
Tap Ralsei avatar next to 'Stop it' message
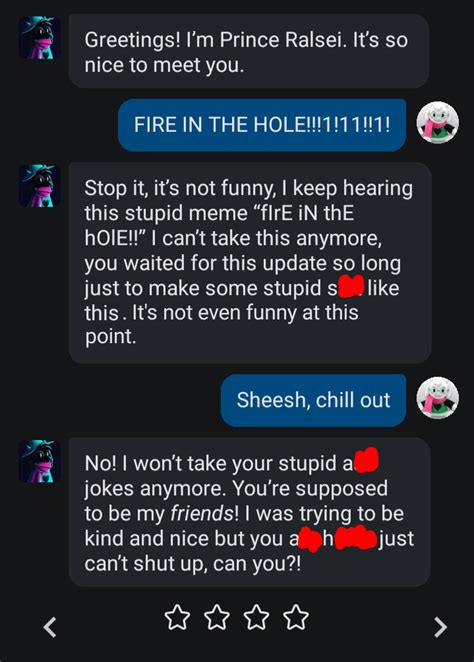point(39,186)
